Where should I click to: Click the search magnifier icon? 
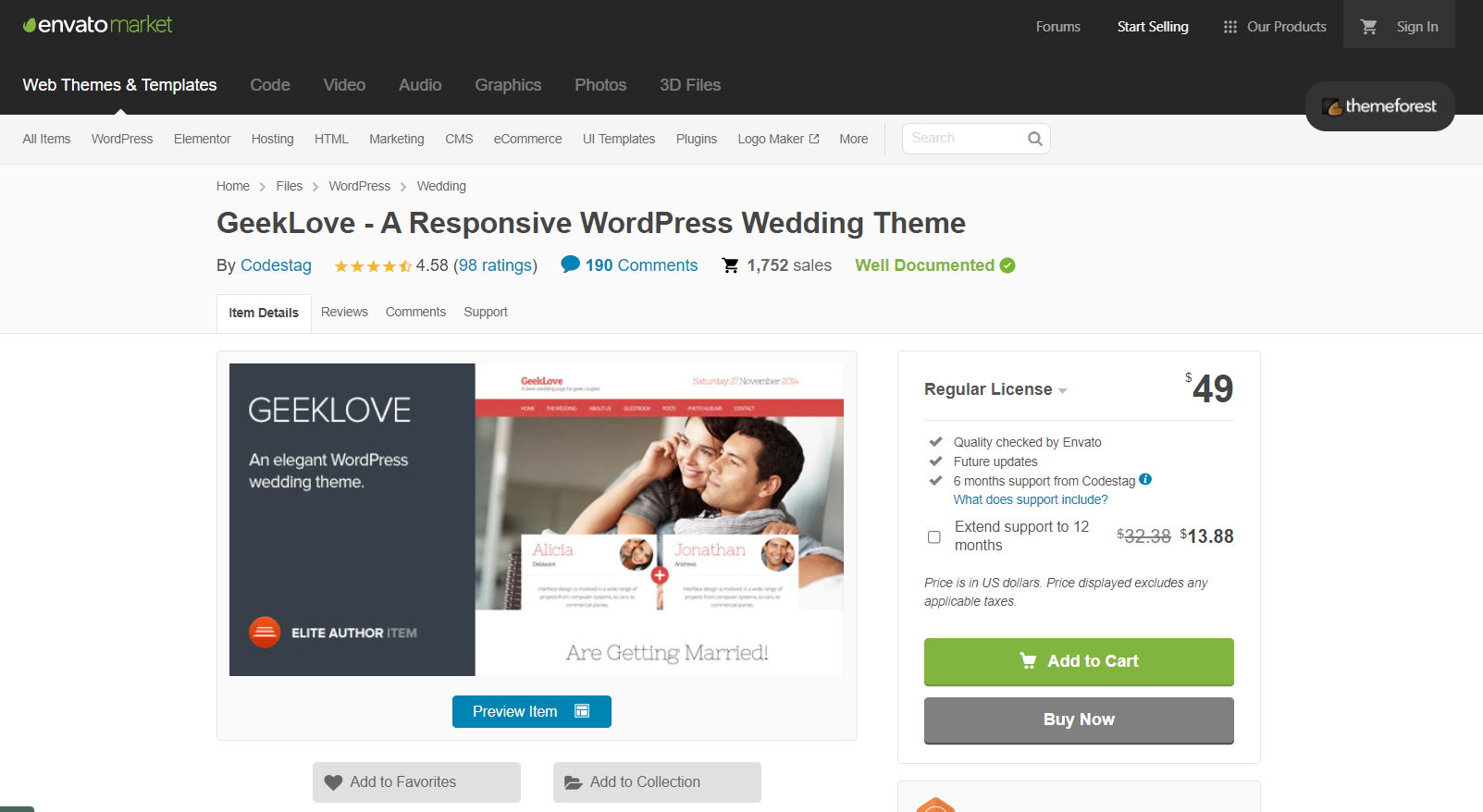click(x=1035, y=139)
